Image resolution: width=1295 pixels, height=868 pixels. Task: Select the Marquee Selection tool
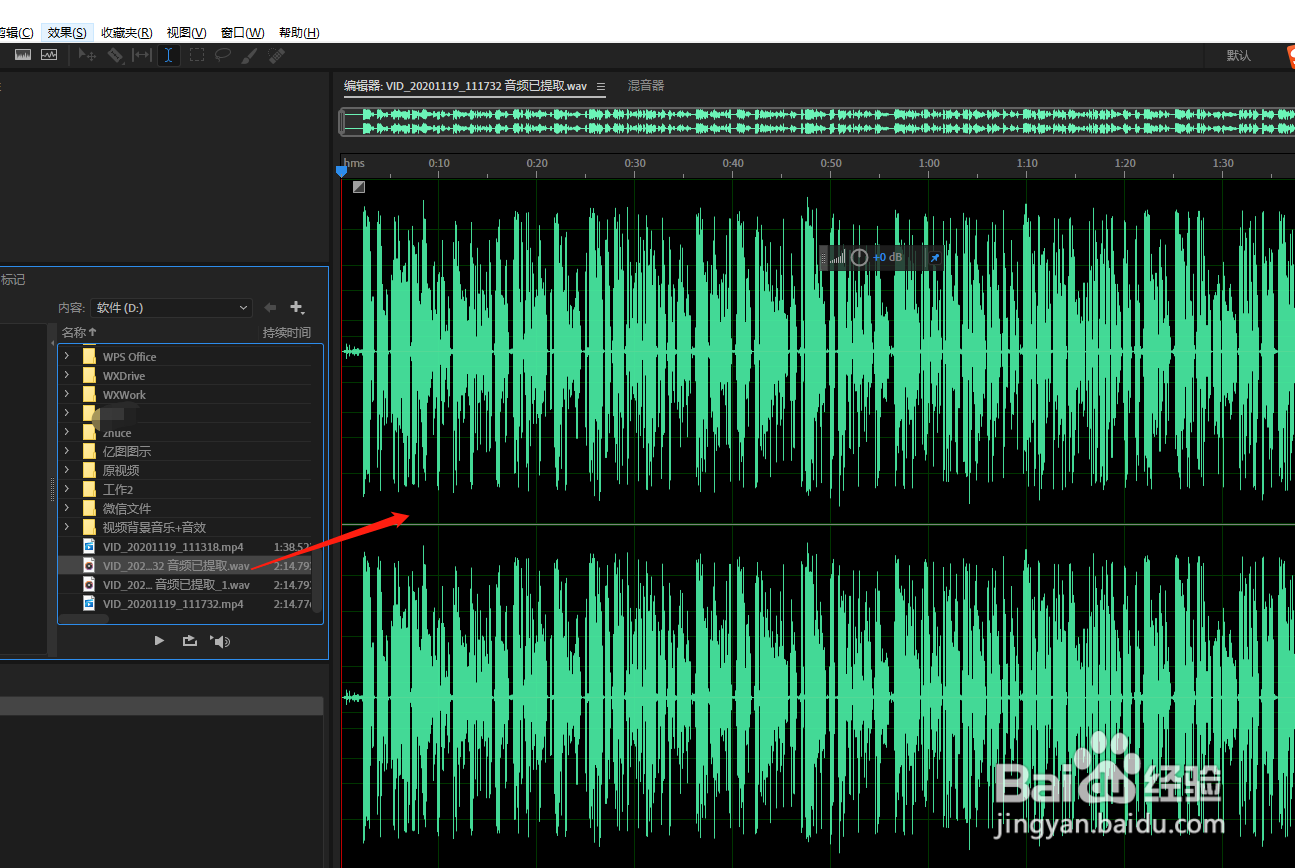pyautogui.click(x=197, y=55)
